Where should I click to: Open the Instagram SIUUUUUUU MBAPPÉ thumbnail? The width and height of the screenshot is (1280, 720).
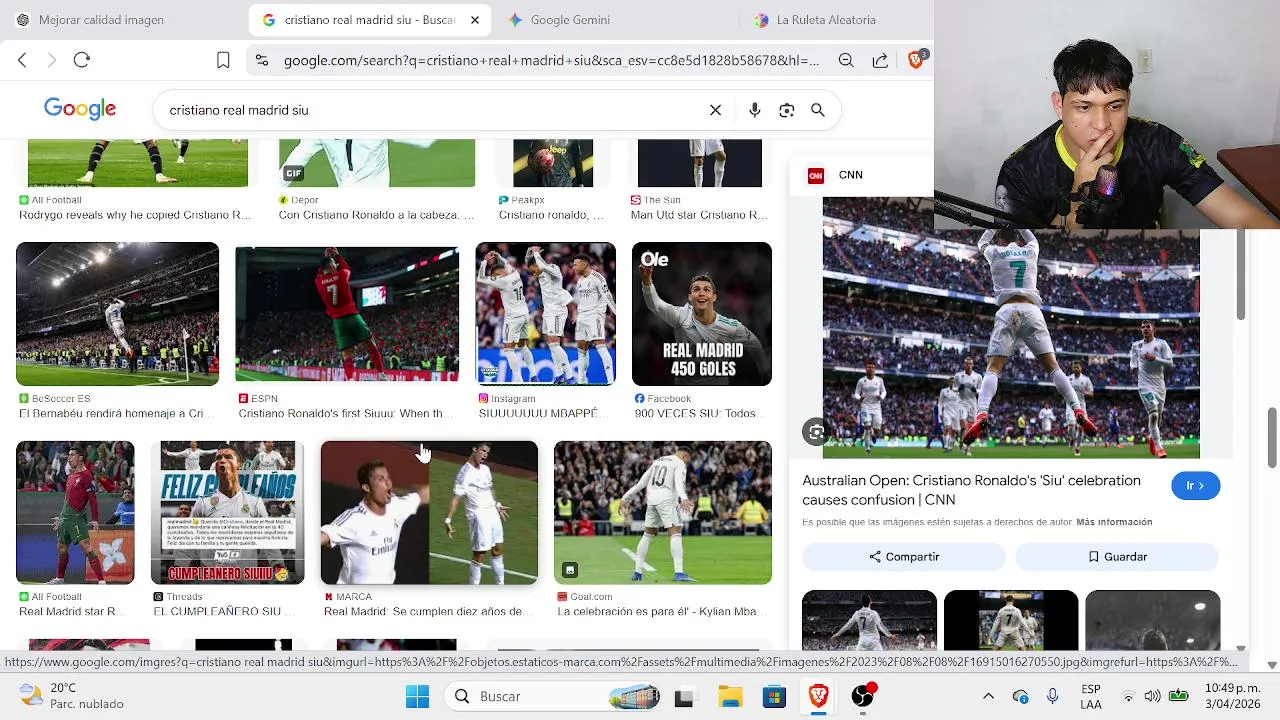pos(545,314)
